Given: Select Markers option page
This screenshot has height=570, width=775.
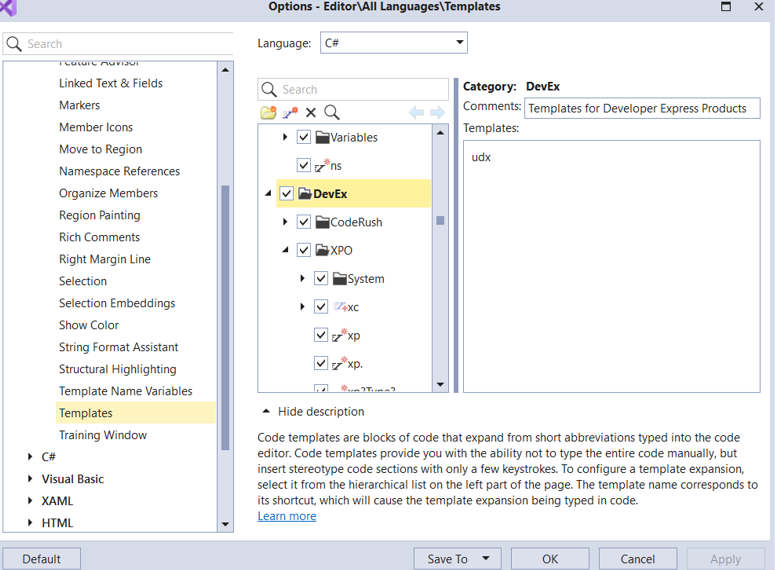Looking at the screenshot, I should coord(79,105).
